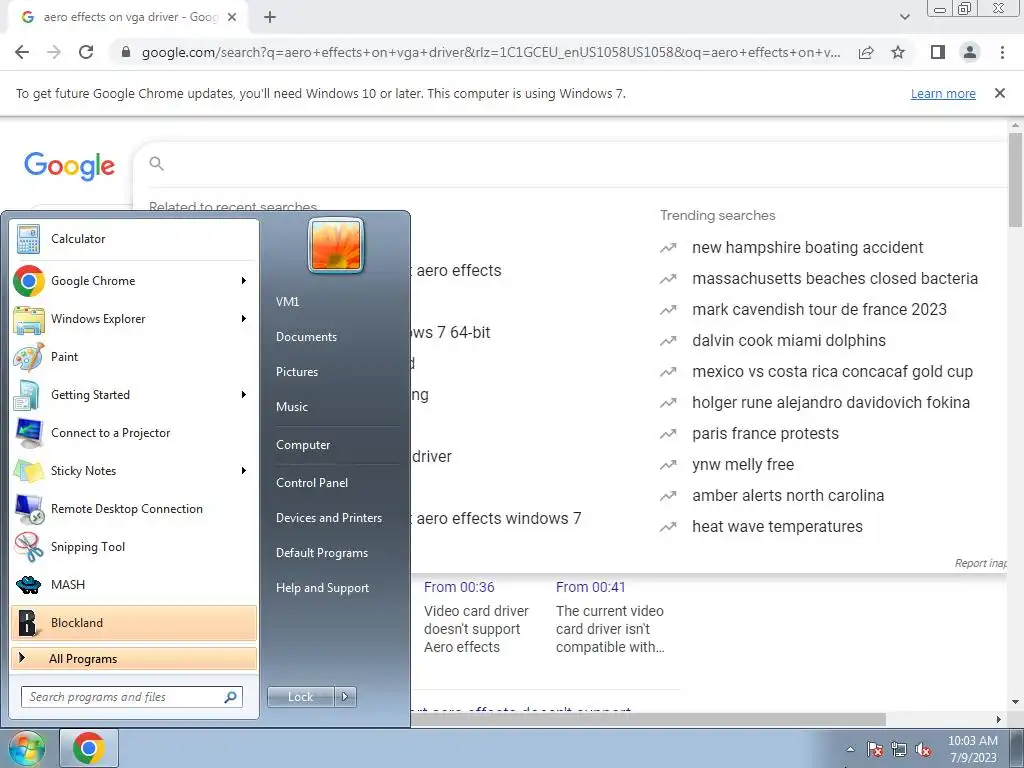
Task: Open From 00:36 video moment link
Action: point(459,587)
